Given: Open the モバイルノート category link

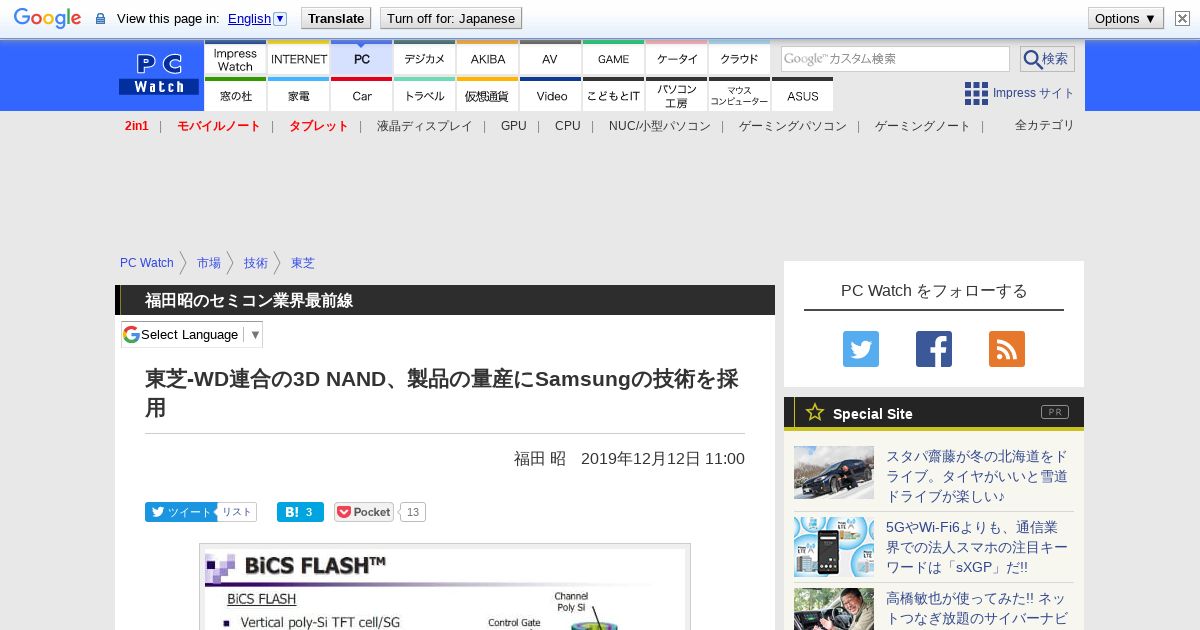Looking at the screenshot, I should [x=219, y=126].
